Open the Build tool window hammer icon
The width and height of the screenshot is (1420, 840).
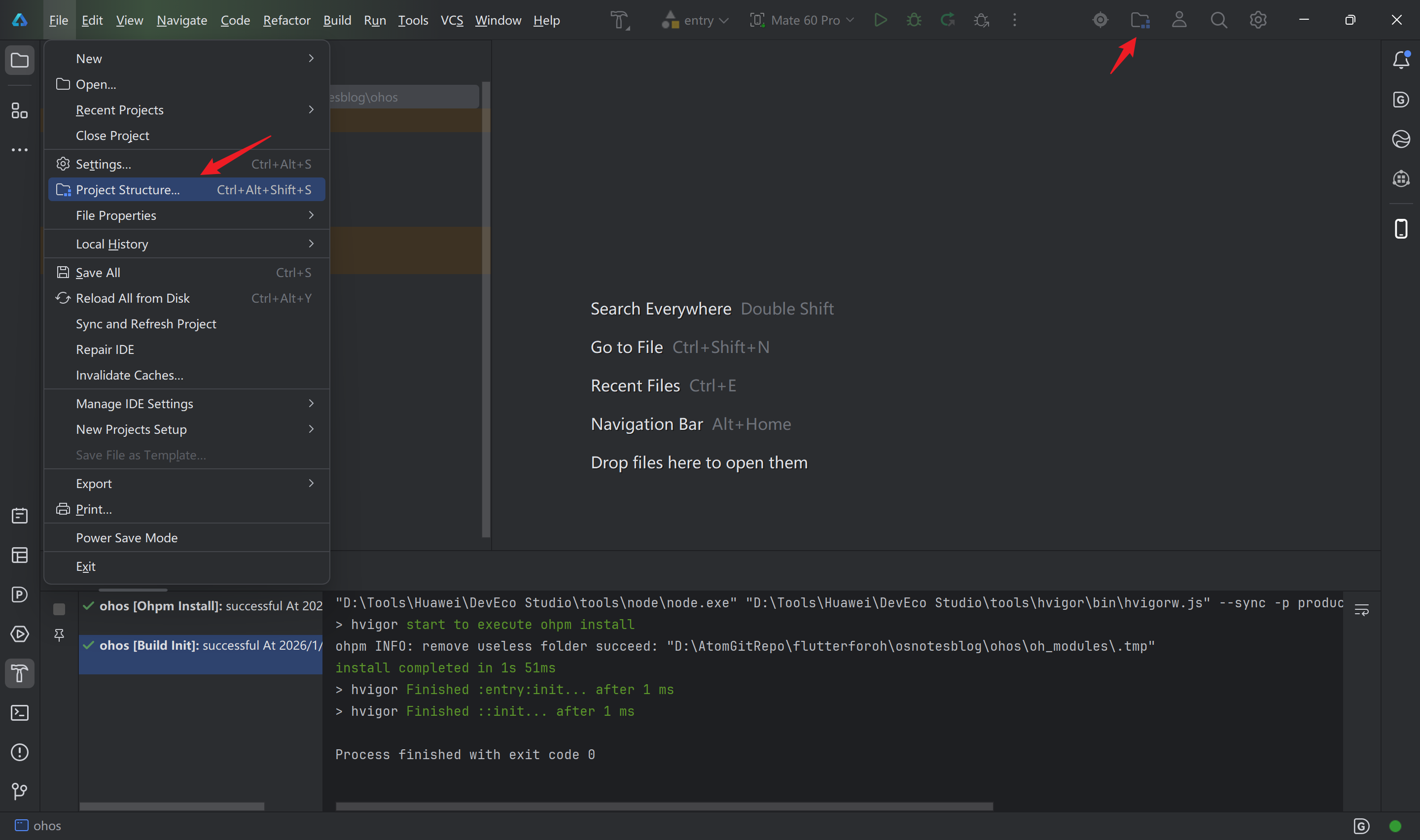[x=20, y=673]
